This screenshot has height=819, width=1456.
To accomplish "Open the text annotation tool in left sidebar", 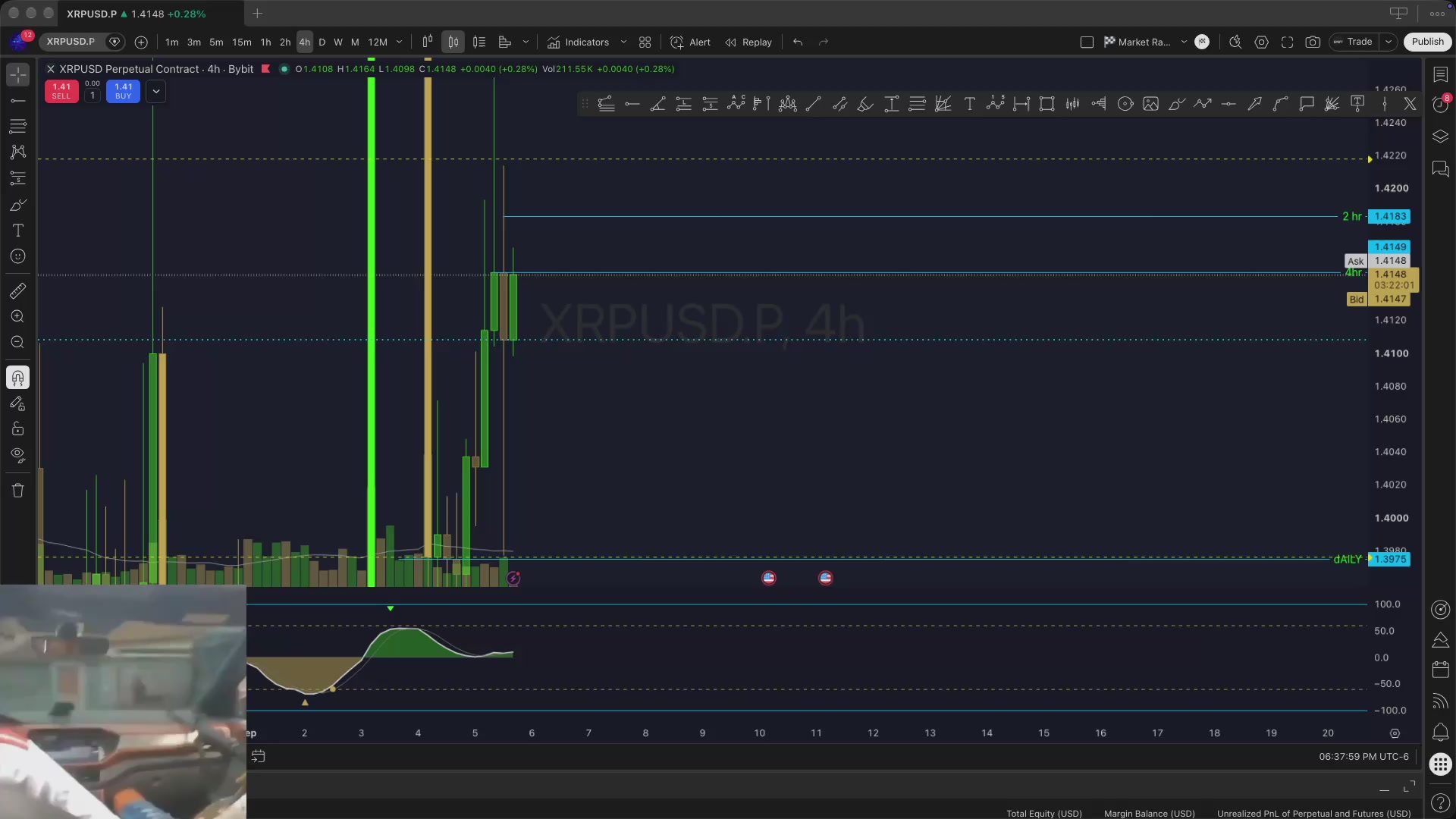I will coord(18,231).
